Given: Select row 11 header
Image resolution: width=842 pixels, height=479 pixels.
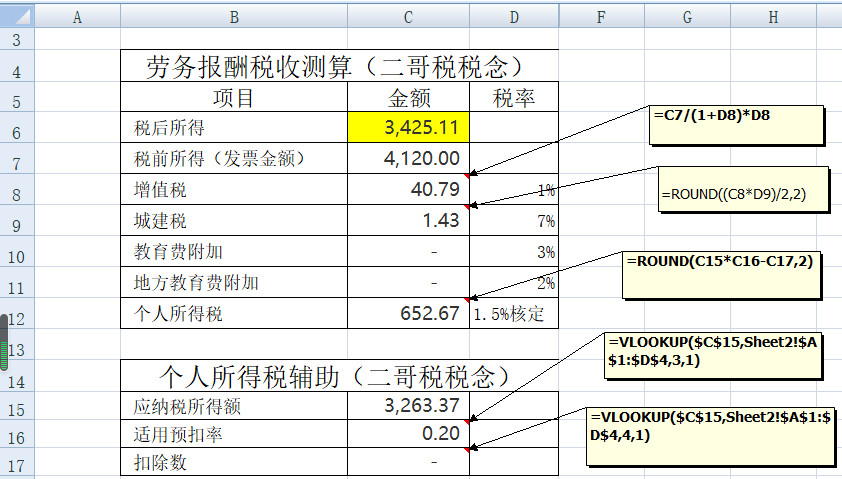Looking at the screenshot, I should 17,282.
